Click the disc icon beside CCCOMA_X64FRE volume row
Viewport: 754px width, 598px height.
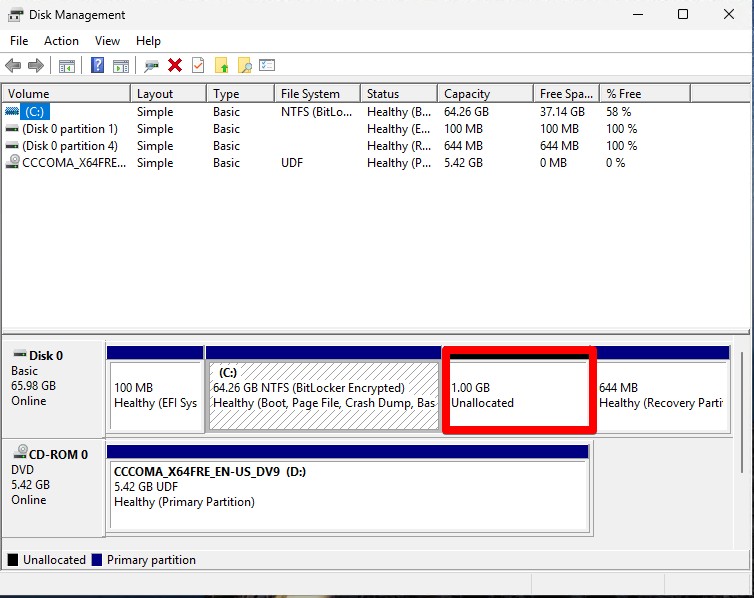[13, 162]
